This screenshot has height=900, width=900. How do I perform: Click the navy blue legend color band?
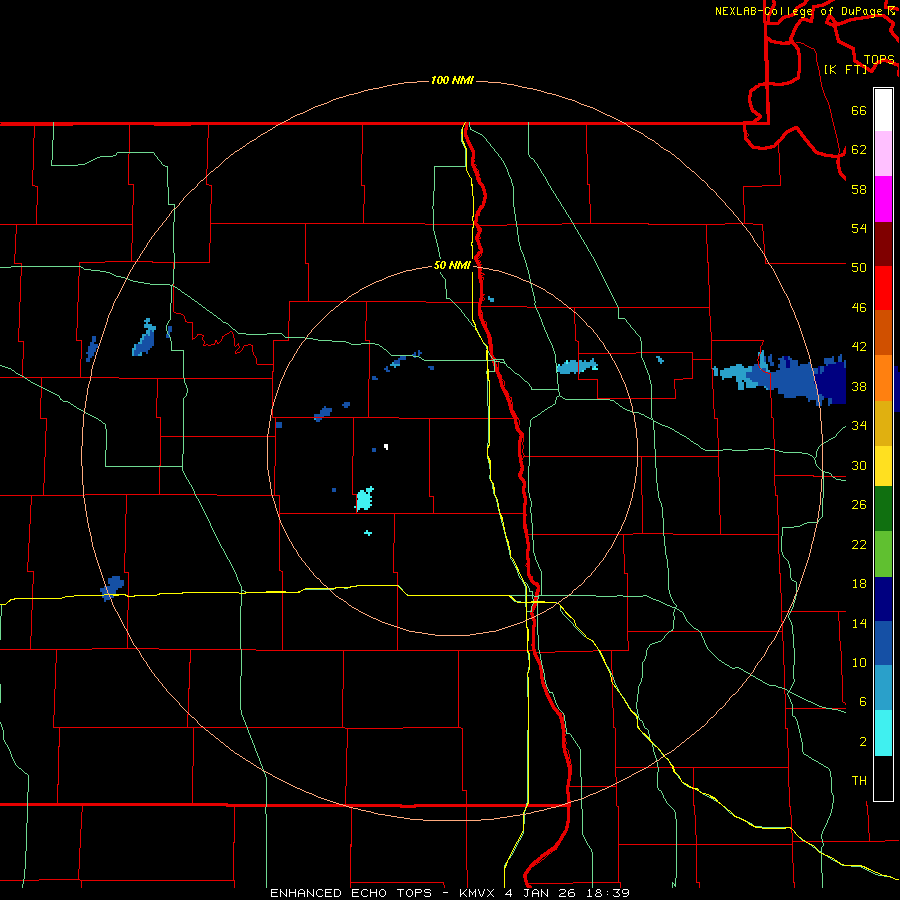[x=883, y=599]
